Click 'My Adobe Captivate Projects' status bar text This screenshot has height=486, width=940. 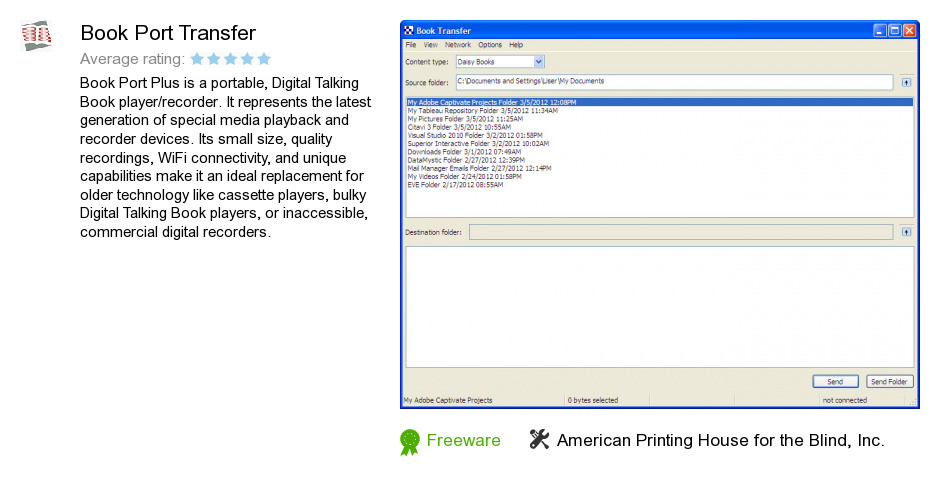(448, 400)
